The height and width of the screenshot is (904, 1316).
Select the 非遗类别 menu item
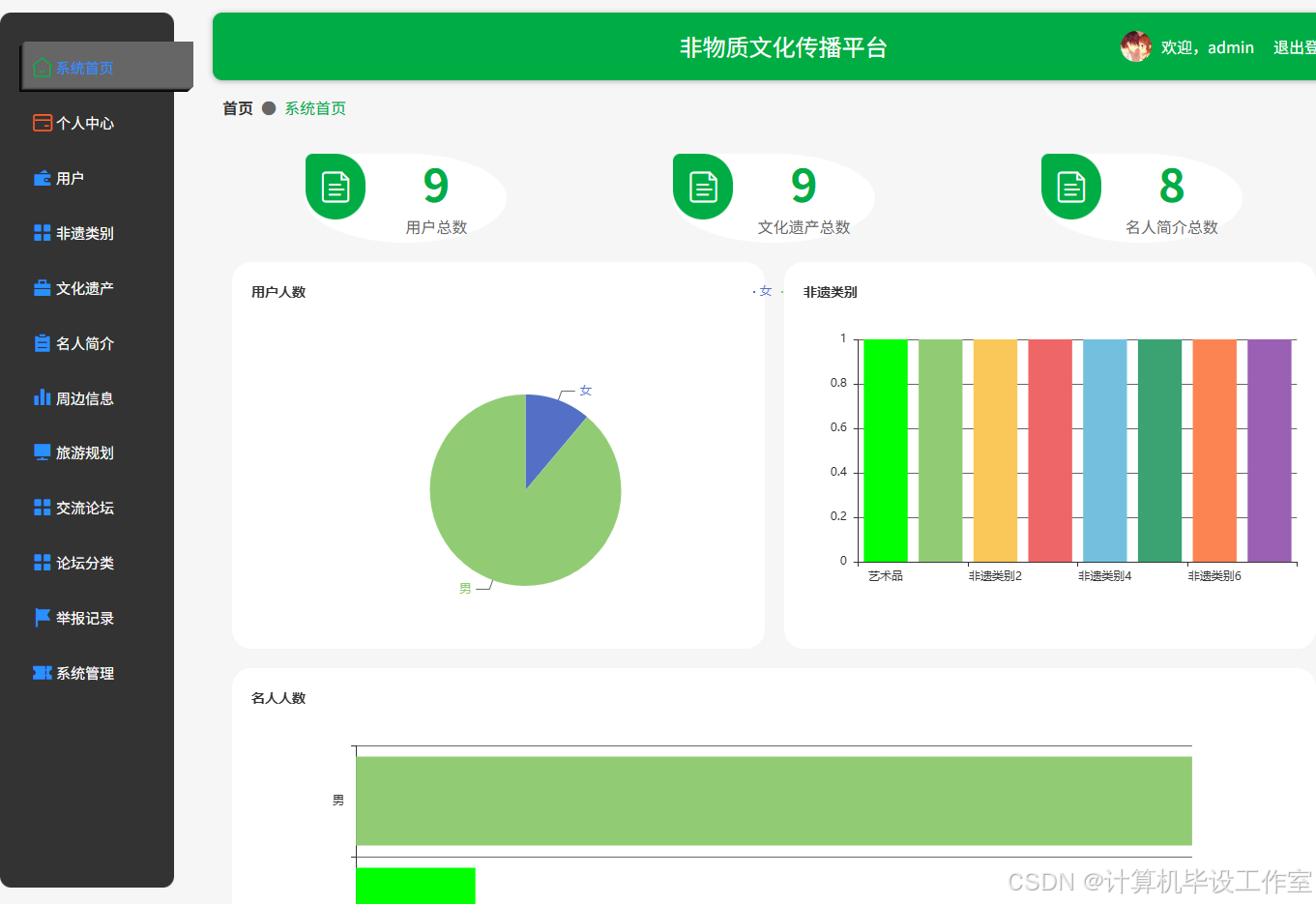[87, 233]
